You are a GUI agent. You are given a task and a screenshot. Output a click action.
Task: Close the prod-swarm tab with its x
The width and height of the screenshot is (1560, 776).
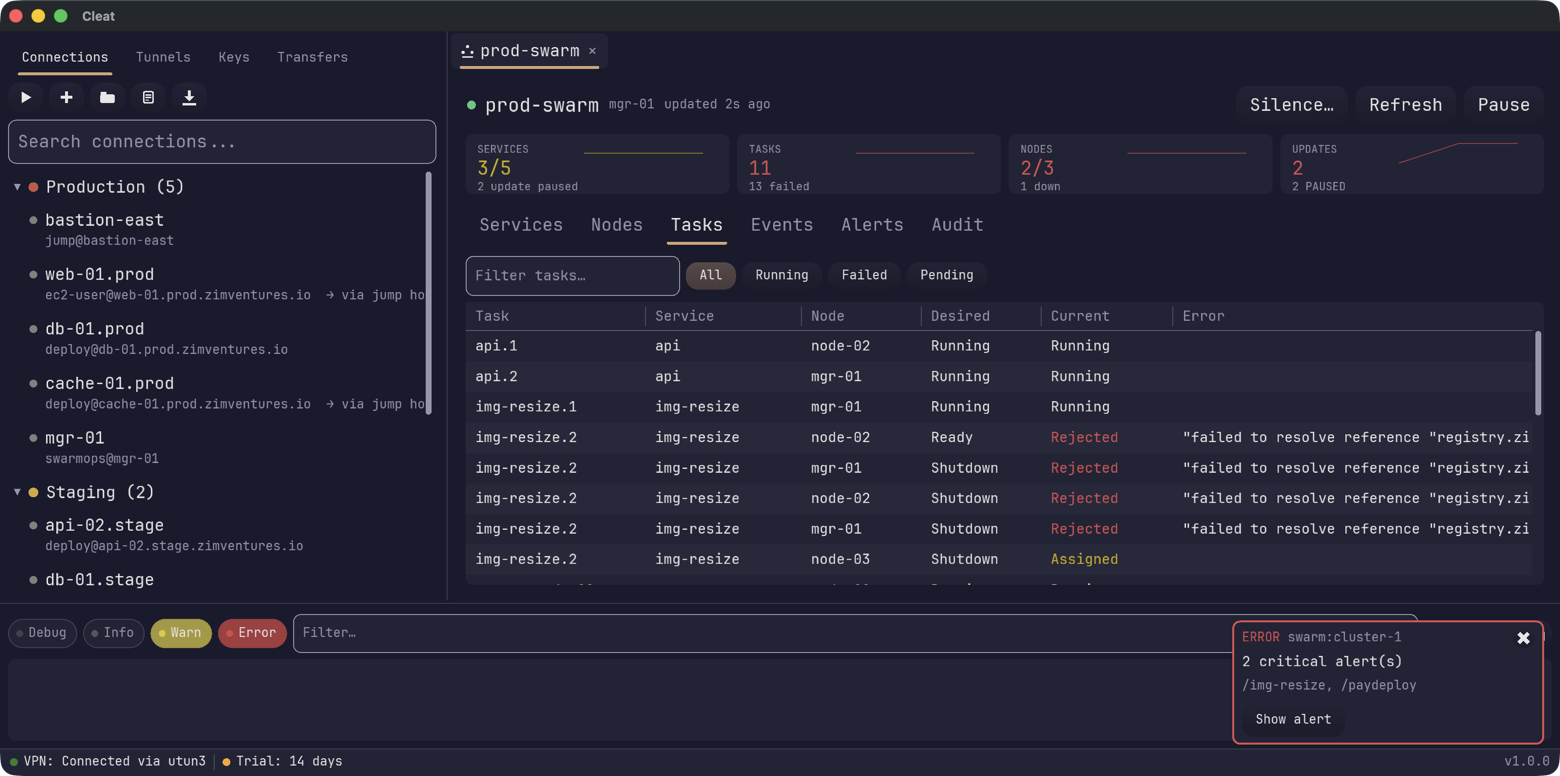click(x=592, y=51)
